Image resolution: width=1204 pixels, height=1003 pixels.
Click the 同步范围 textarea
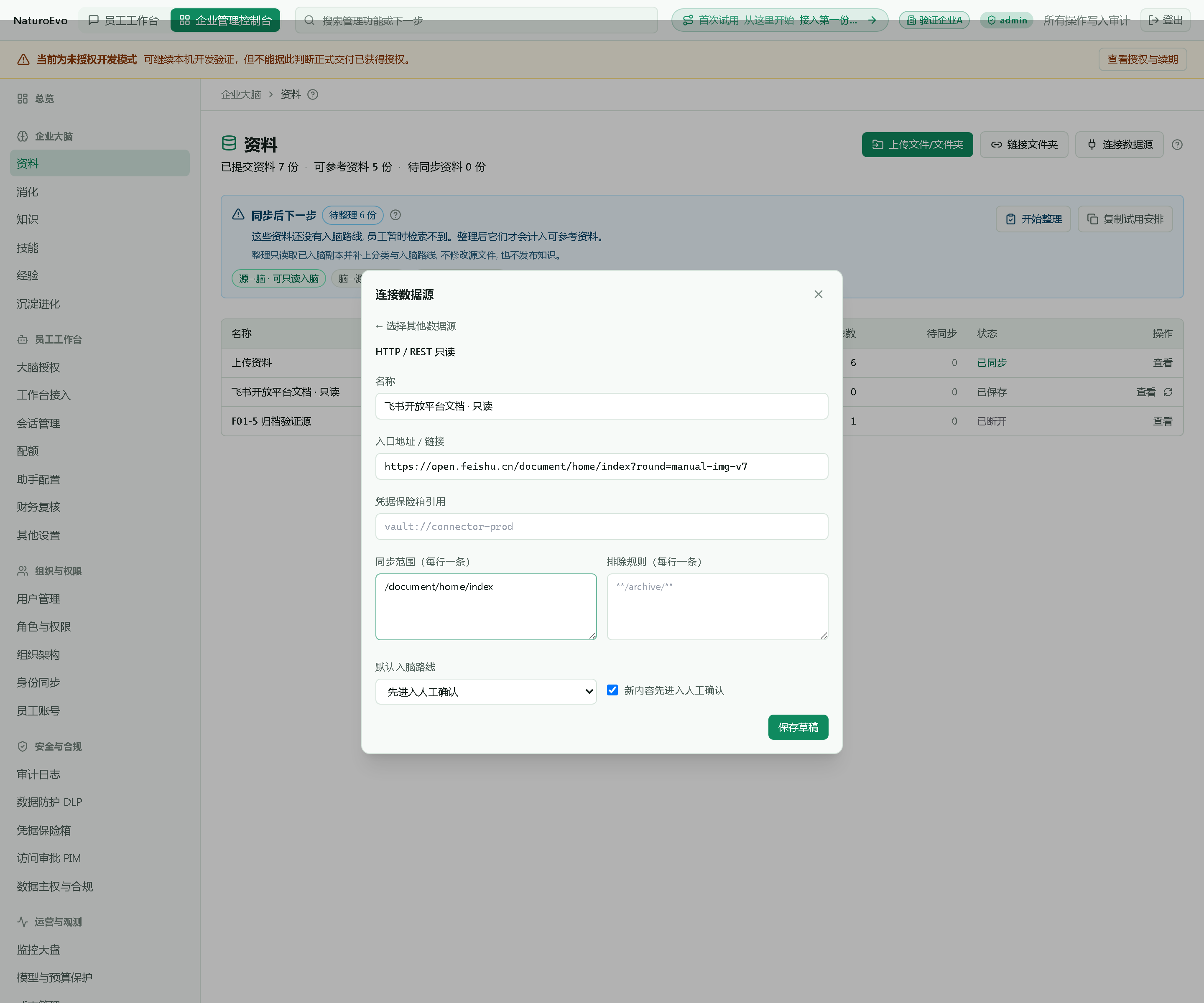486,606
